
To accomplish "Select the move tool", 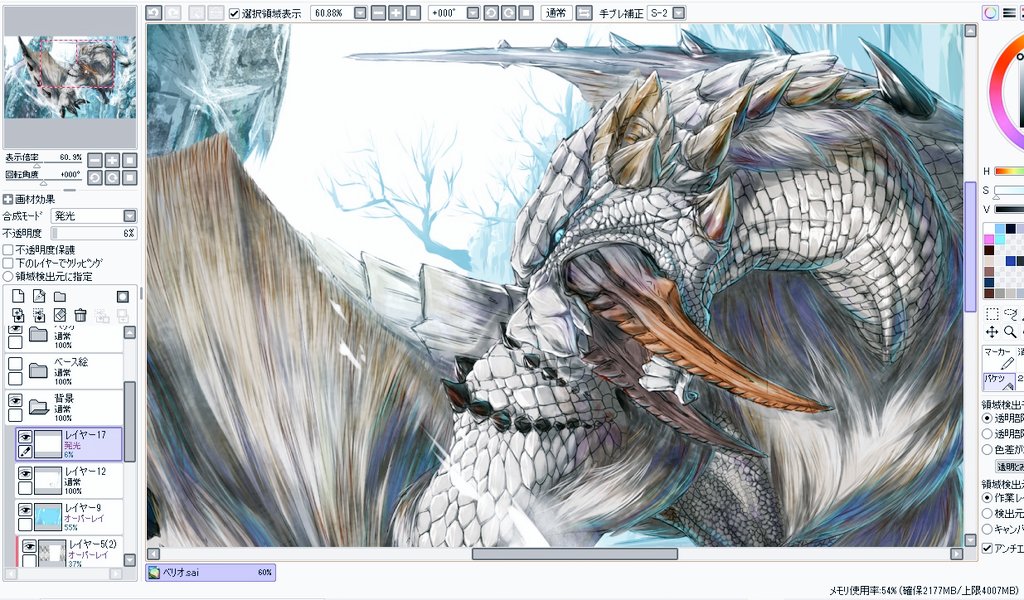I will pos(991,332).
